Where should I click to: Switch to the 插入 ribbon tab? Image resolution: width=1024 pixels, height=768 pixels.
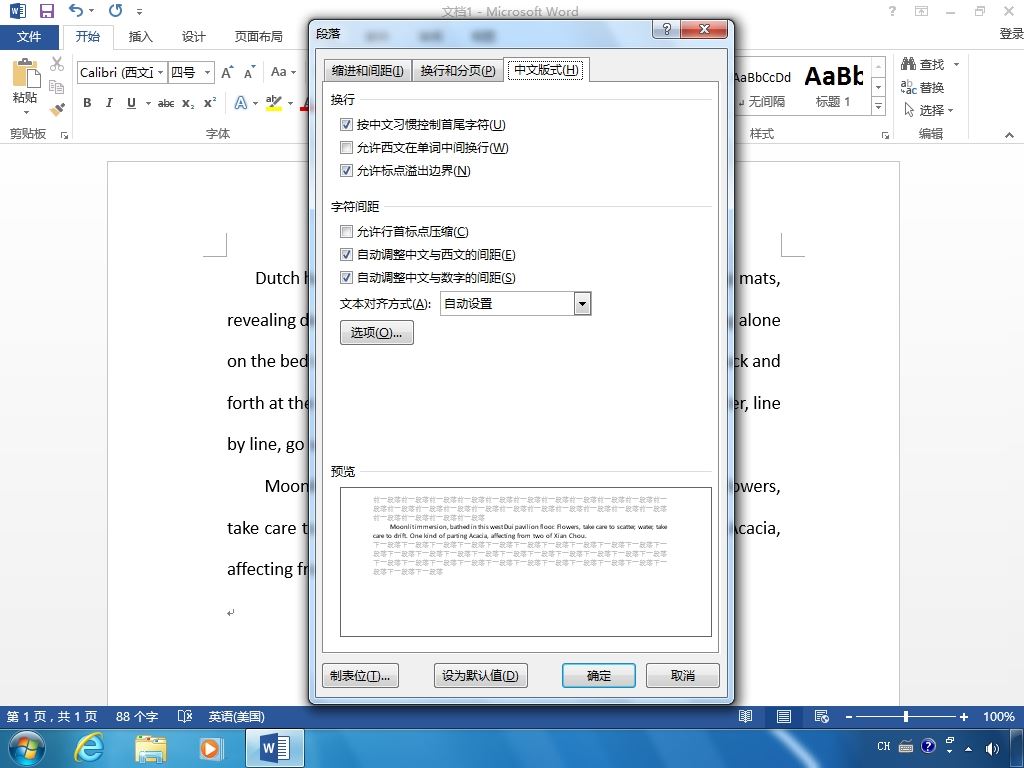[x=140, y=37]
